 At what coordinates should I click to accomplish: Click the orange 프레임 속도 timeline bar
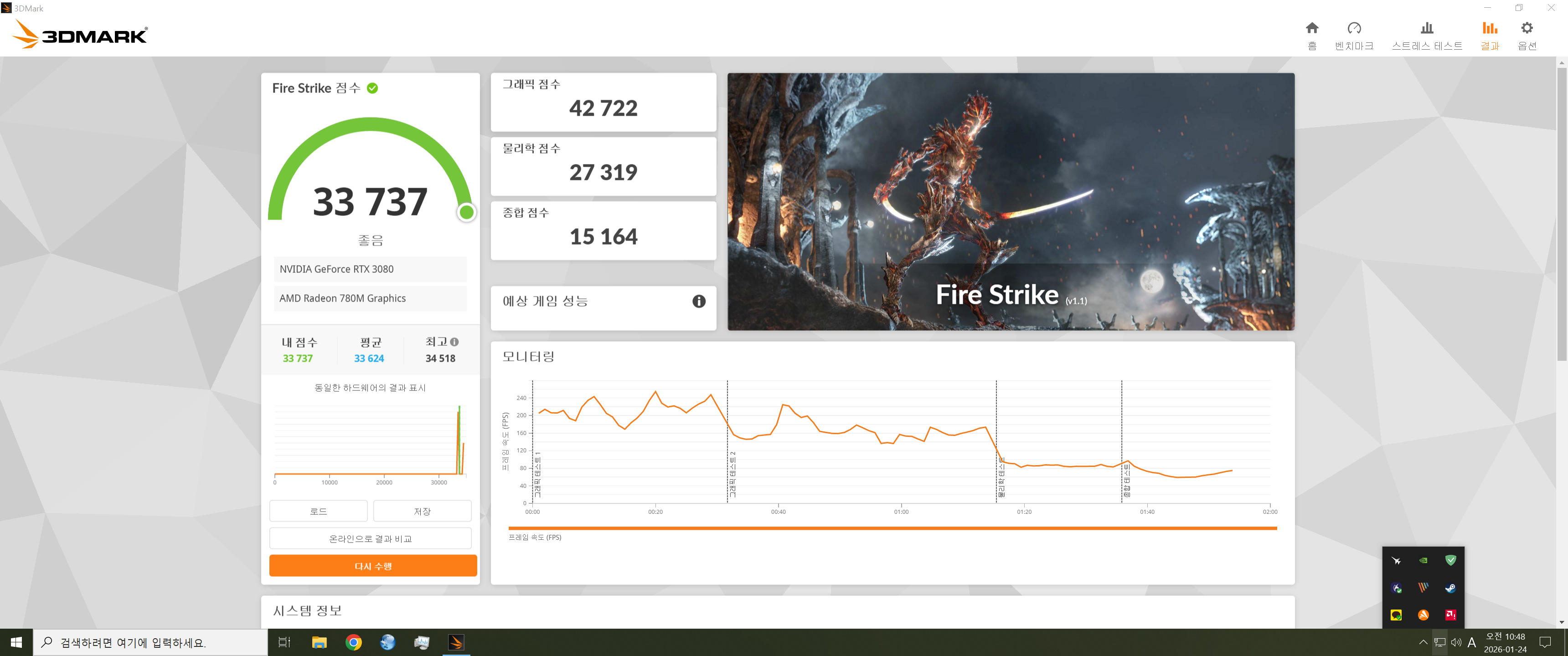892,528
